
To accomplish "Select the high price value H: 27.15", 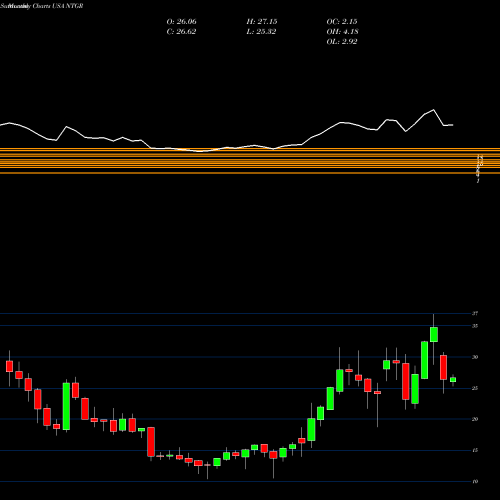I will pos(262,22).
